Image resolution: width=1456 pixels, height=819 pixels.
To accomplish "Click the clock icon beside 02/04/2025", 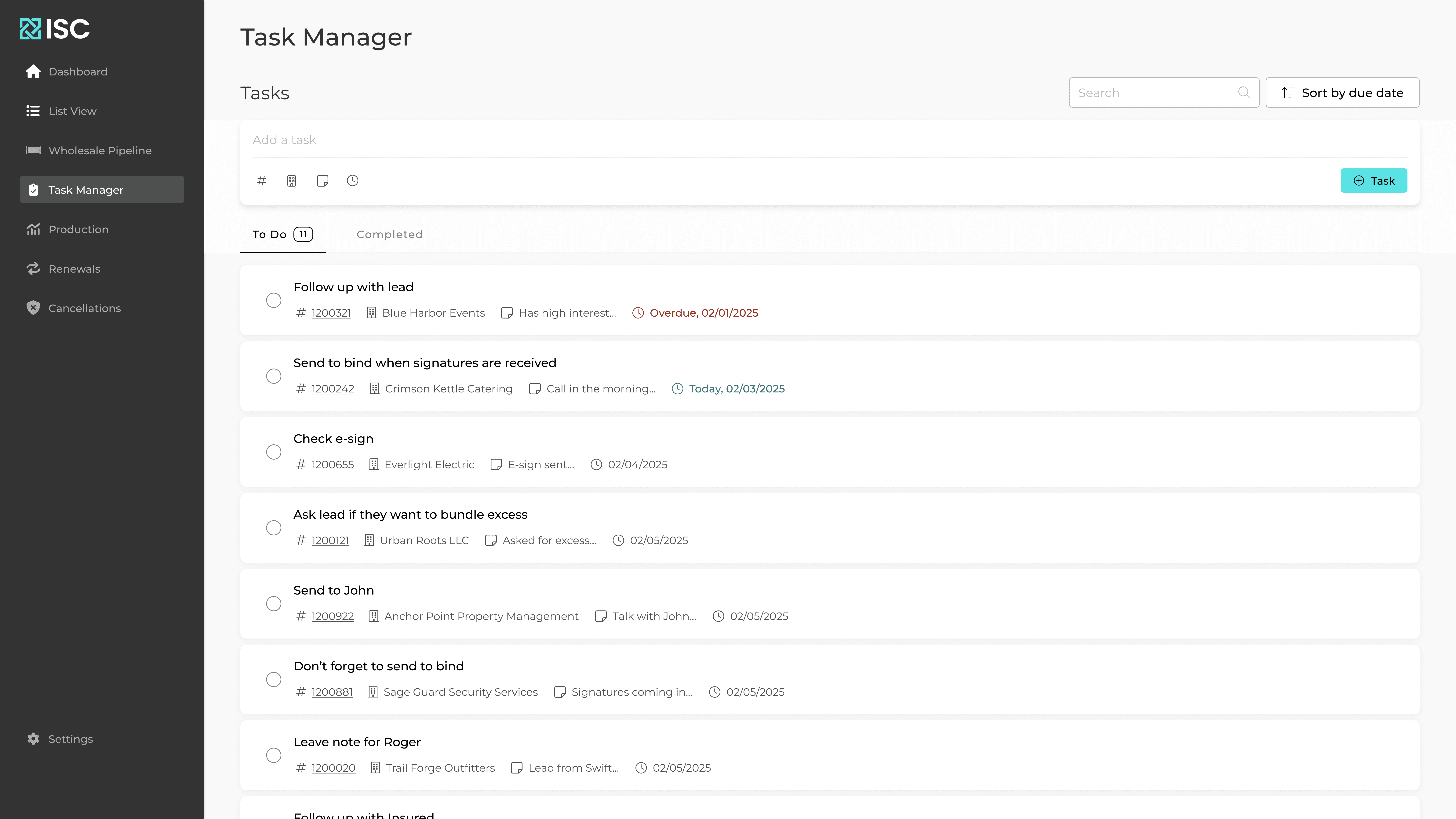I will [x=596, y=465].
